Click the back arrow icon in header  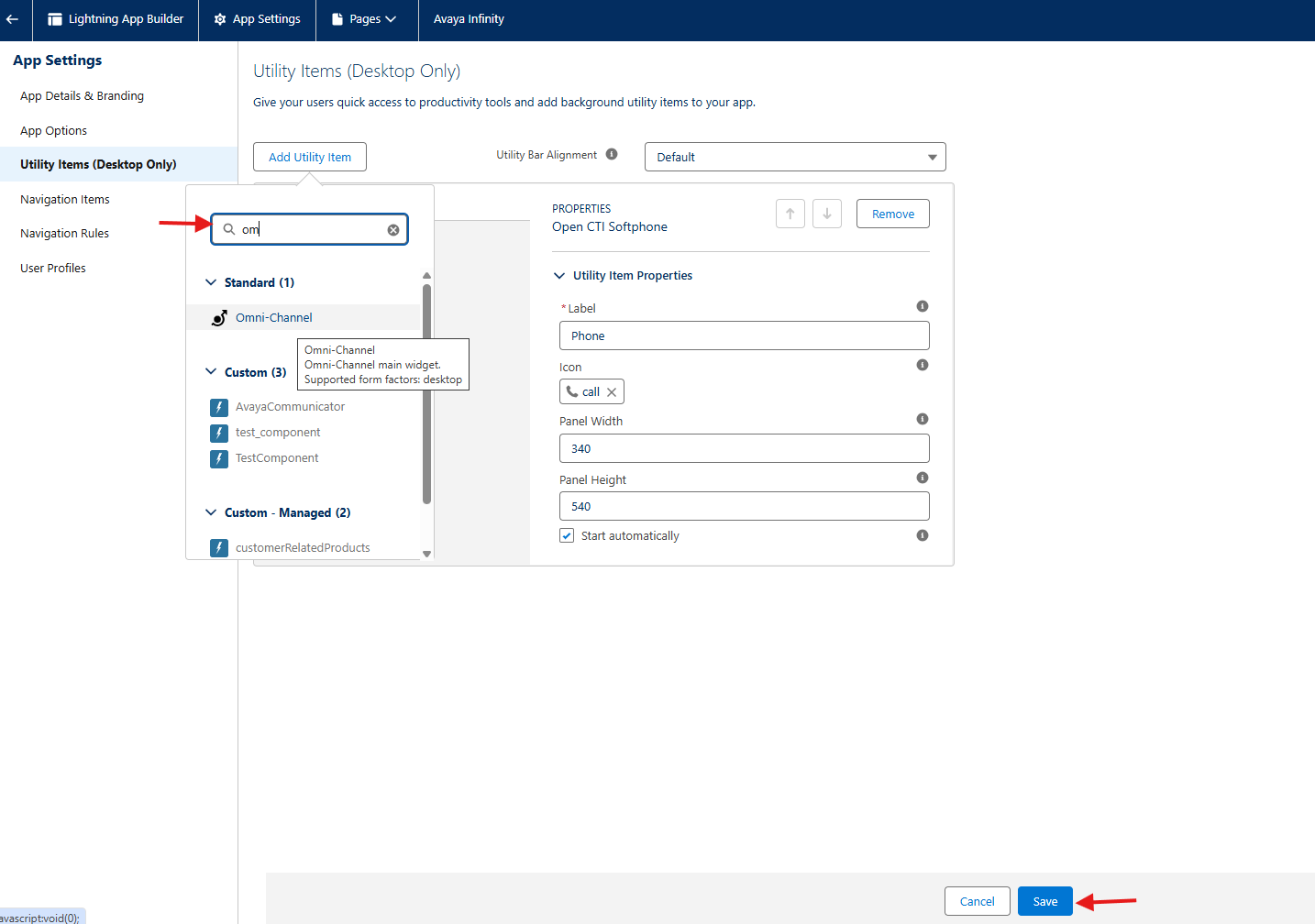12,19
